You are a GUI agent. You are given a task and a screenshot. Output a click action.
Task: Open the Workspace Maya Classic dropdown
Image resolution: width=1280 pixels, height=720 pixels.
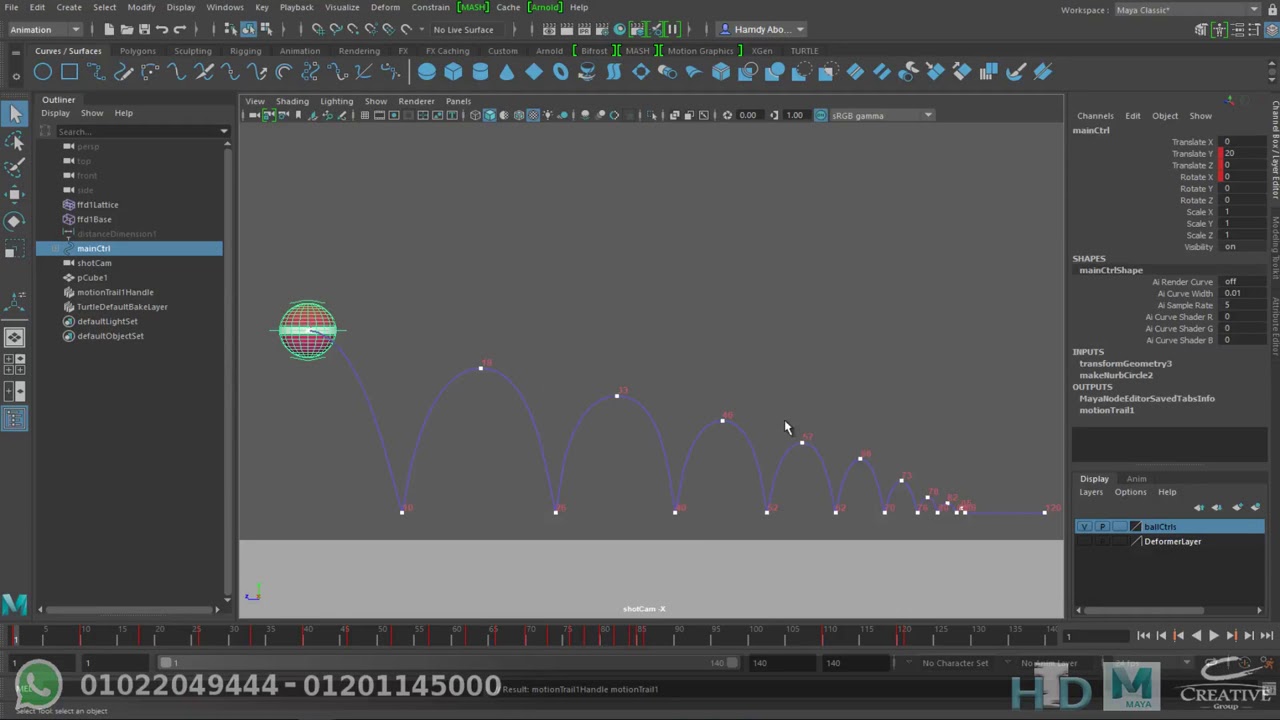click(1187, 10)
